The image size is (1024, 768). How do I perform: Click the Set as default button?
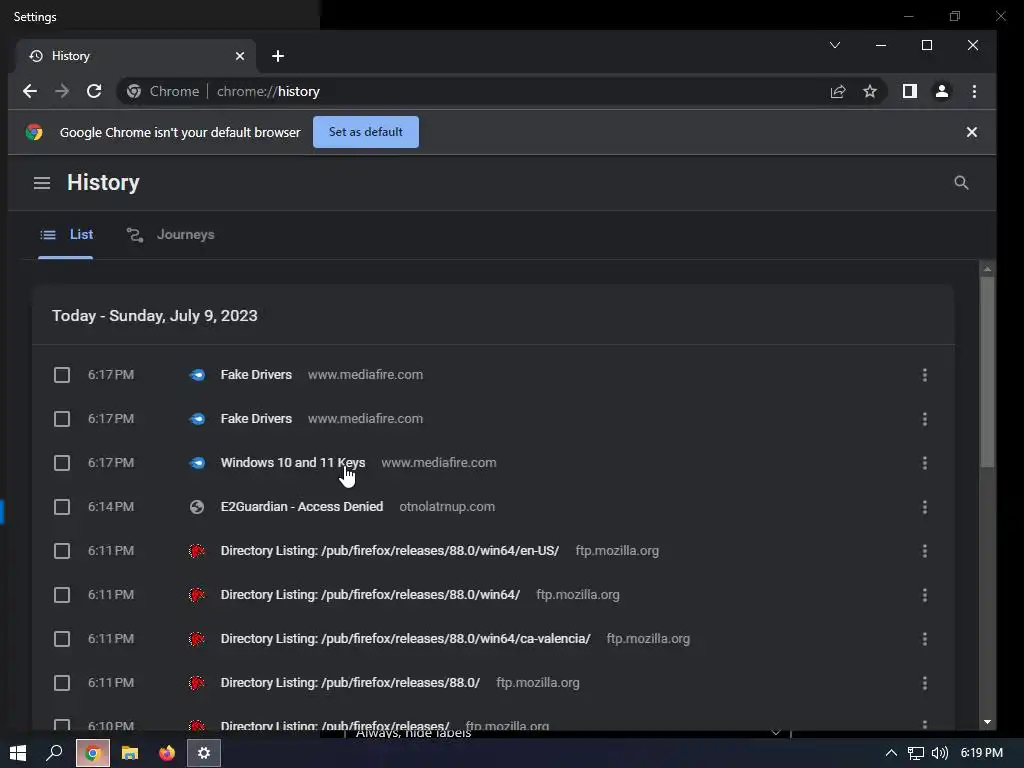click(366, 132)
